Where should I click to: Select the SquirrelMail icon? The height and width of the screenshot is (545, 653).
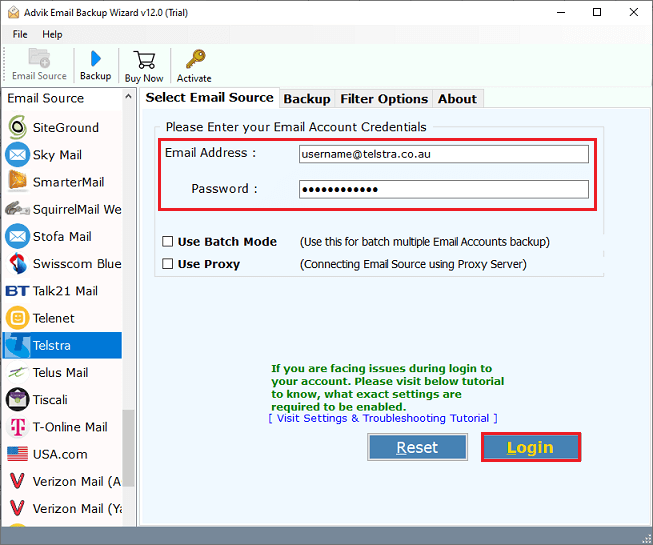coord(17,209)
